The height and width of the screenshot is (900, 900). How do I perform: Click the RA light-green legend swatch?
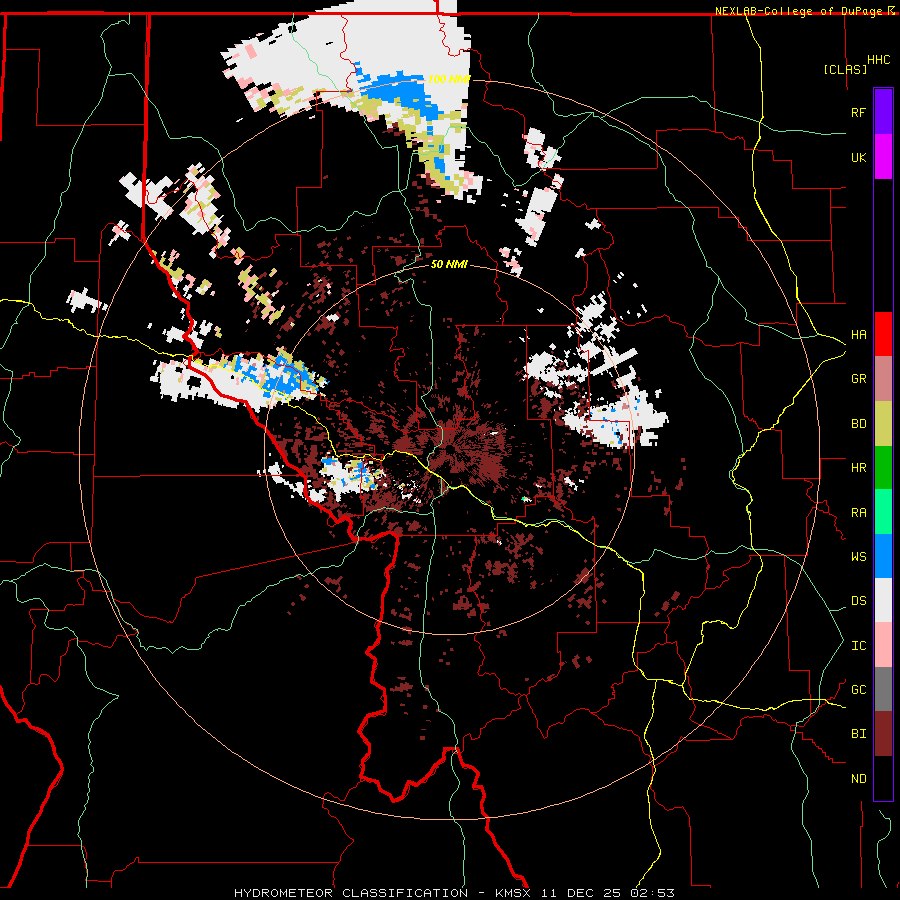(x=883, y=512)
